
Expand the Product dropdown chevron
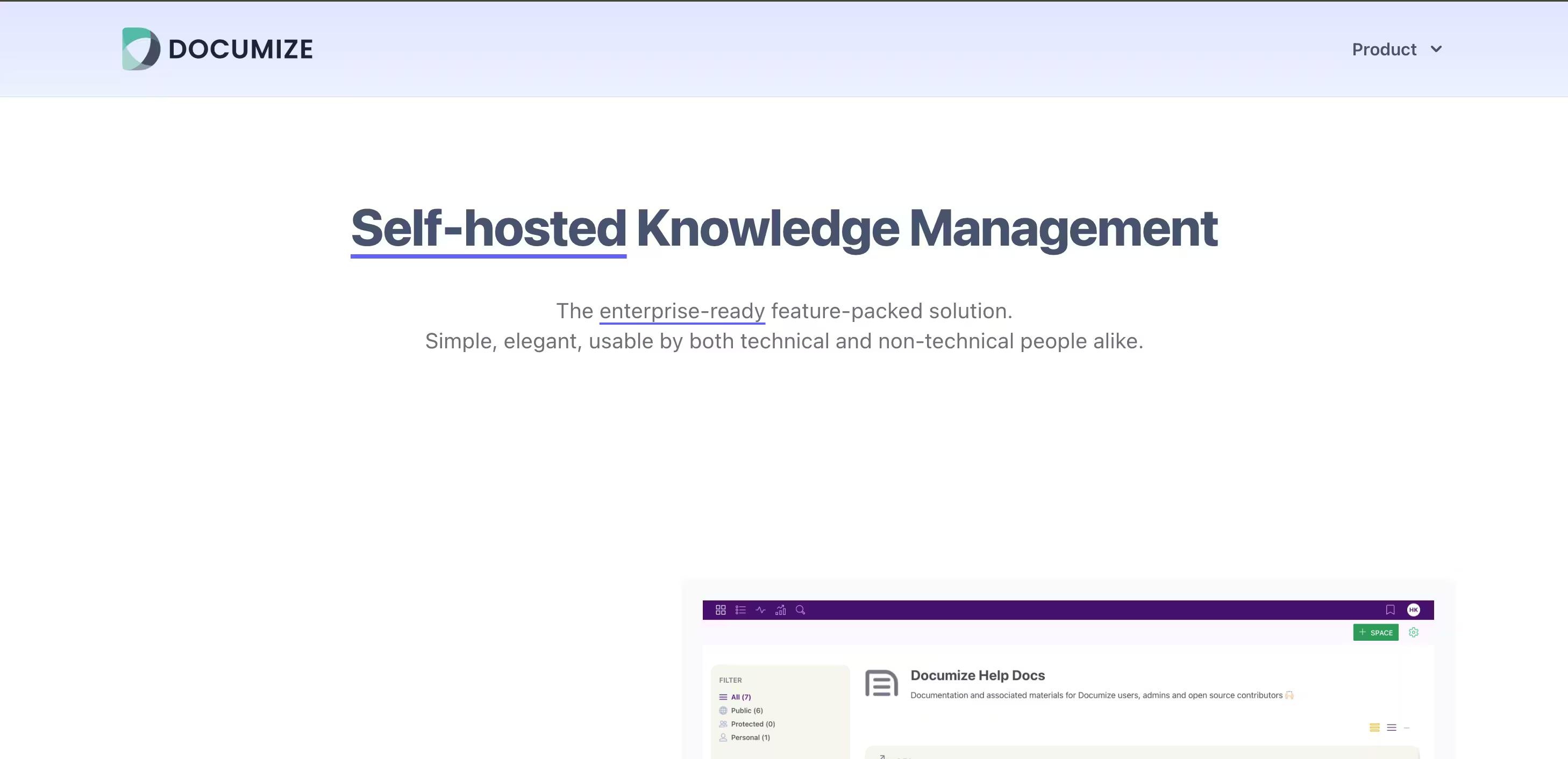point(1436,49)
